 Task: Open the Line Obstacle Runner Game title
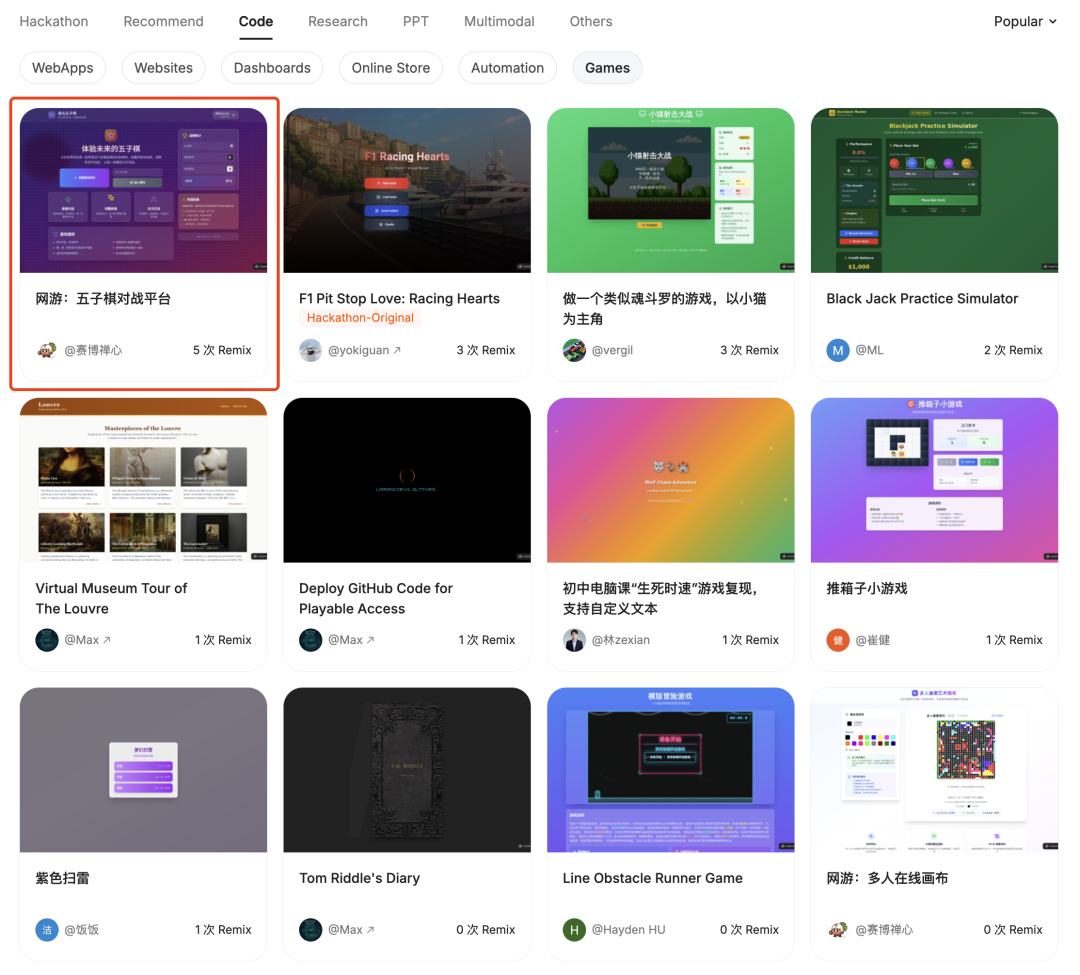[652, 879]
